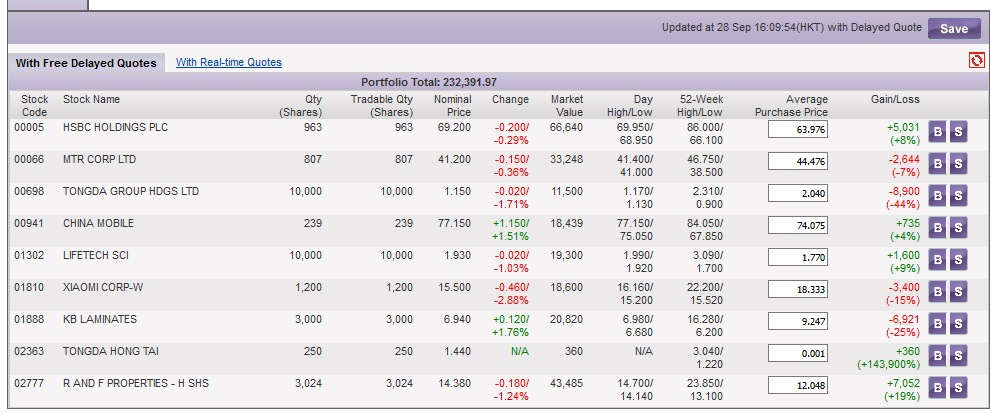Select With Free Delayed Quotes tab
The image size is (994, 413).
85,63
